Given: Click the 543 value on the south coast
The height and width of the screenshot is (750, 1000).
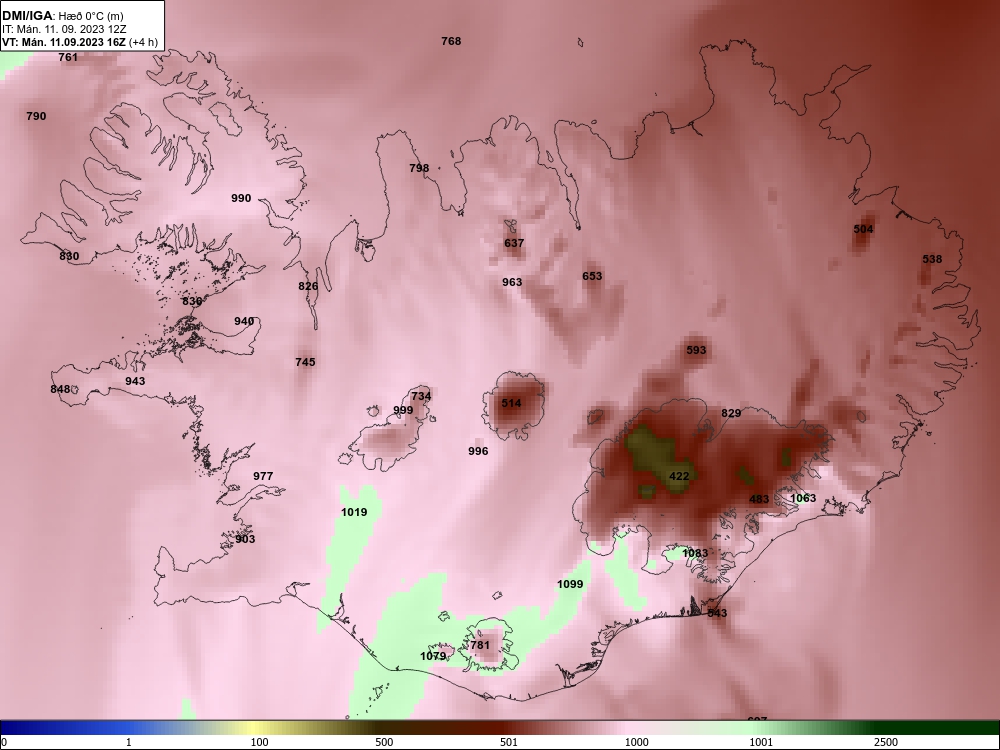Looking at the screenshot, I should pos(717,614).
